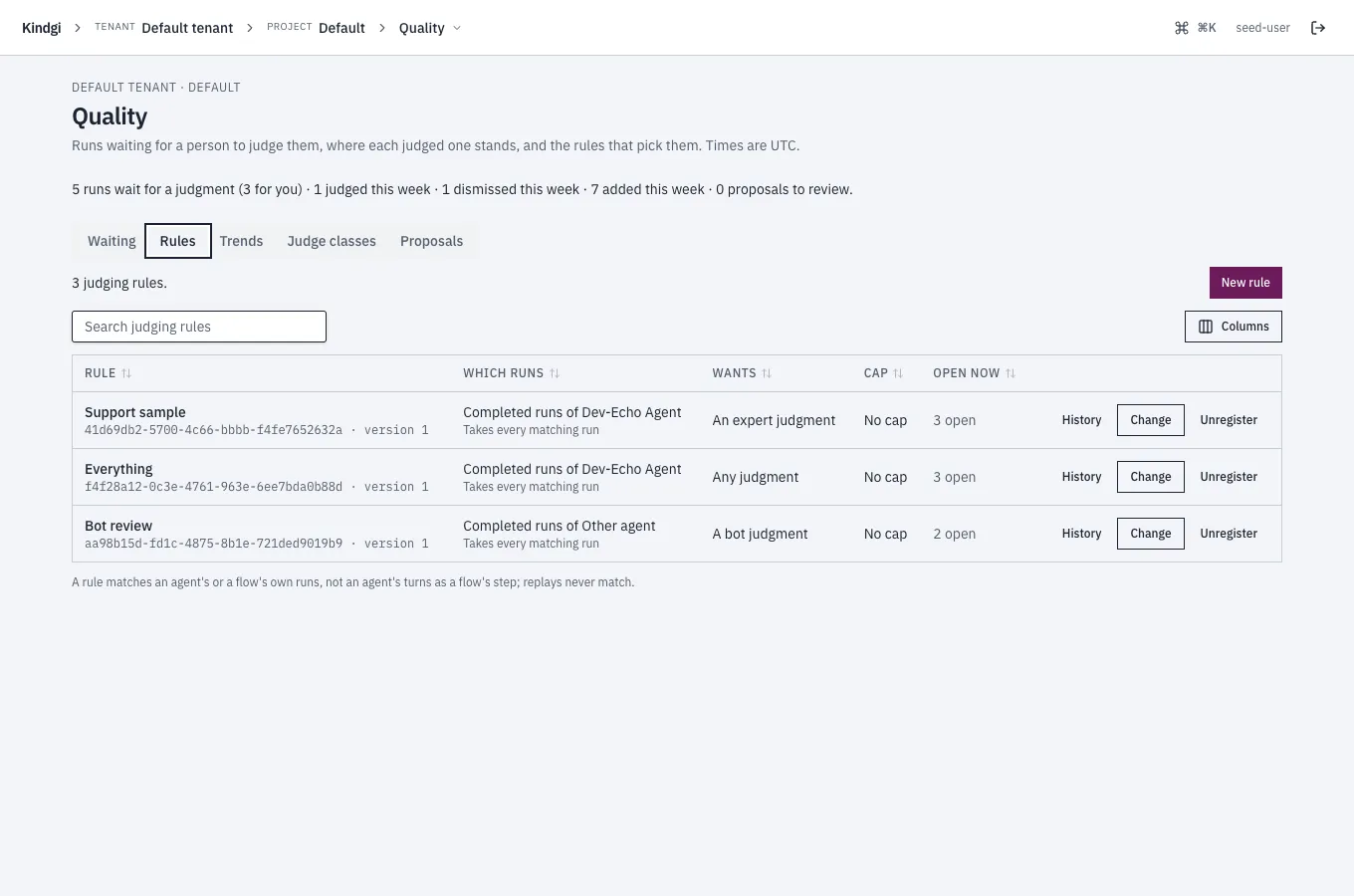Screen dimensions: 1354x896
Task: Sort by the Open Now column arrows
Action: point(1011,373)
